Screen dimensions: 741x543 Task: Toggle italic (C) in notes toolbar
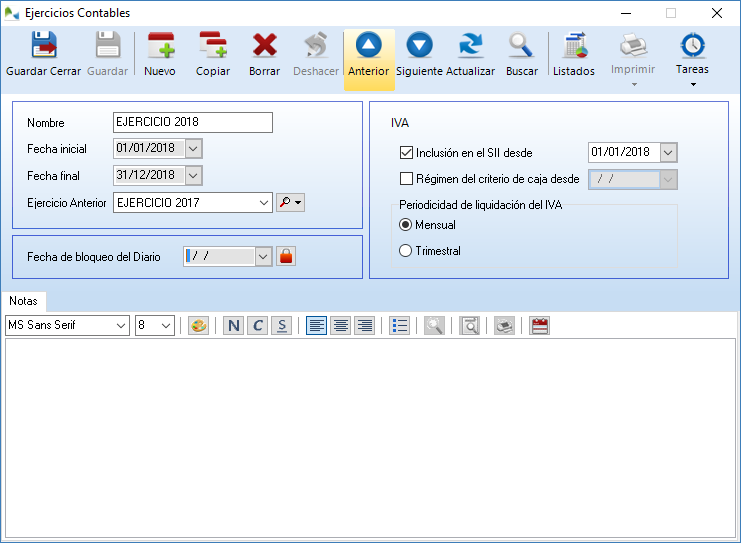coord(258,326)
